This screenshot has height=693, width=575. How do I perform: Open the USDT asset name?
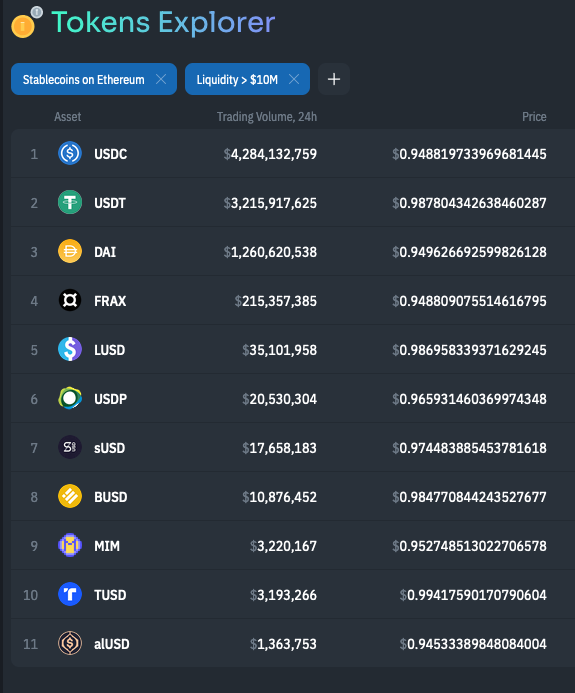(x=110, y=203)
